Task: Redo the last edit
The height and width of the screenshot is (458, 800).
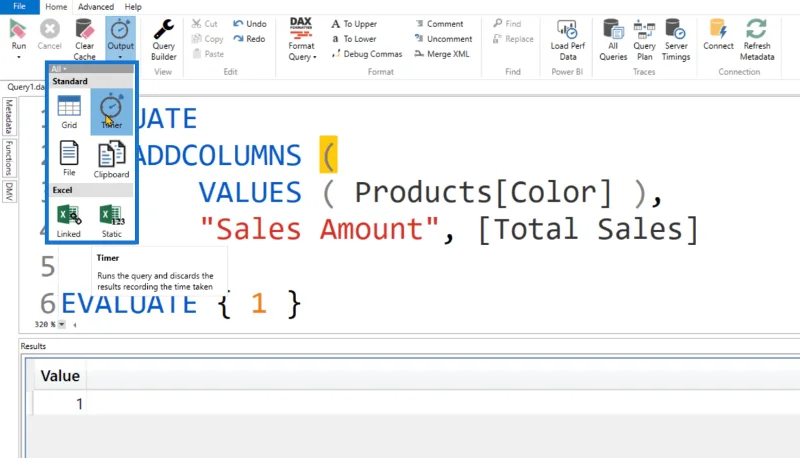Action: [249, 39]
